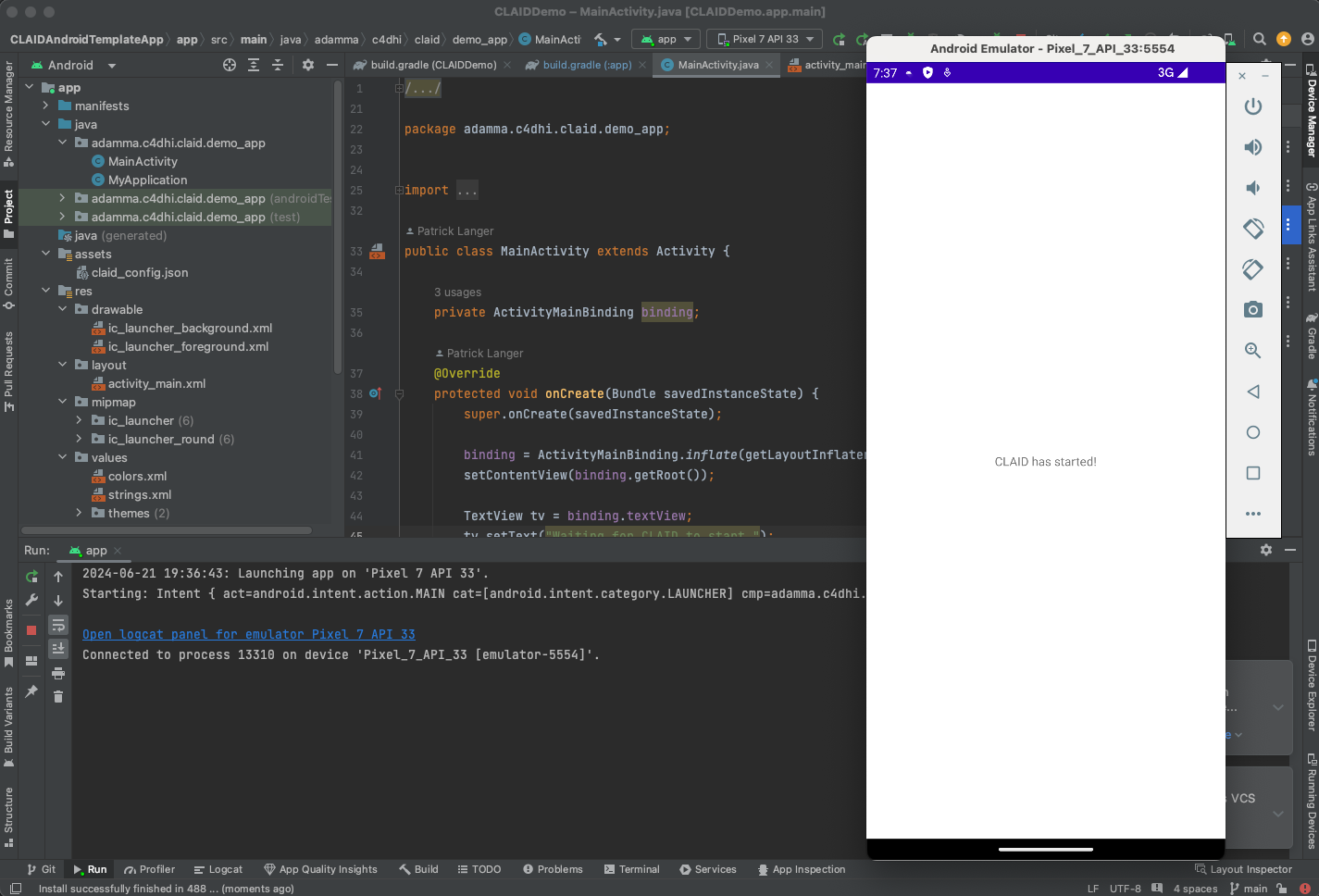Pin the Run tab
Screen dimensions: 1319x896
click(x=31, y=691)
